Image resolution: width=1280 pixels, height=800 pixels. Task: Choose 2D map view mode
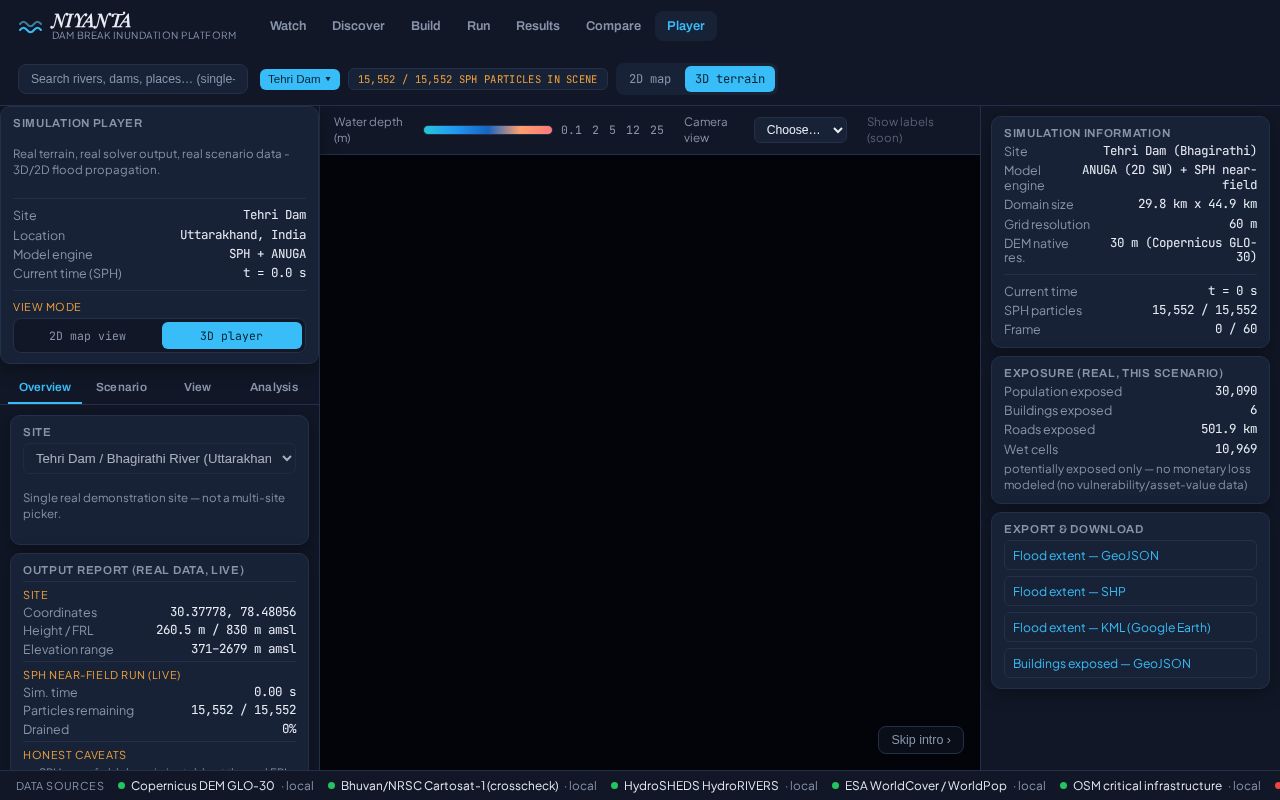88,336
